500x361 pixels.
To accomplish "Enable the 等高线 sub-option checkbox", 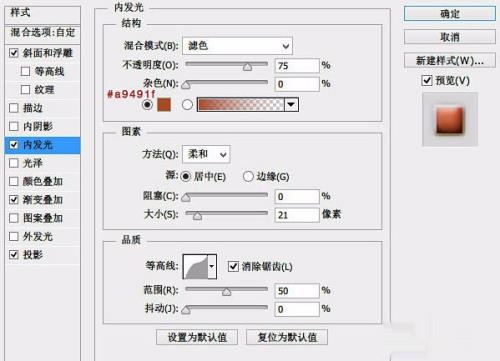I will (x=25, y=71).
